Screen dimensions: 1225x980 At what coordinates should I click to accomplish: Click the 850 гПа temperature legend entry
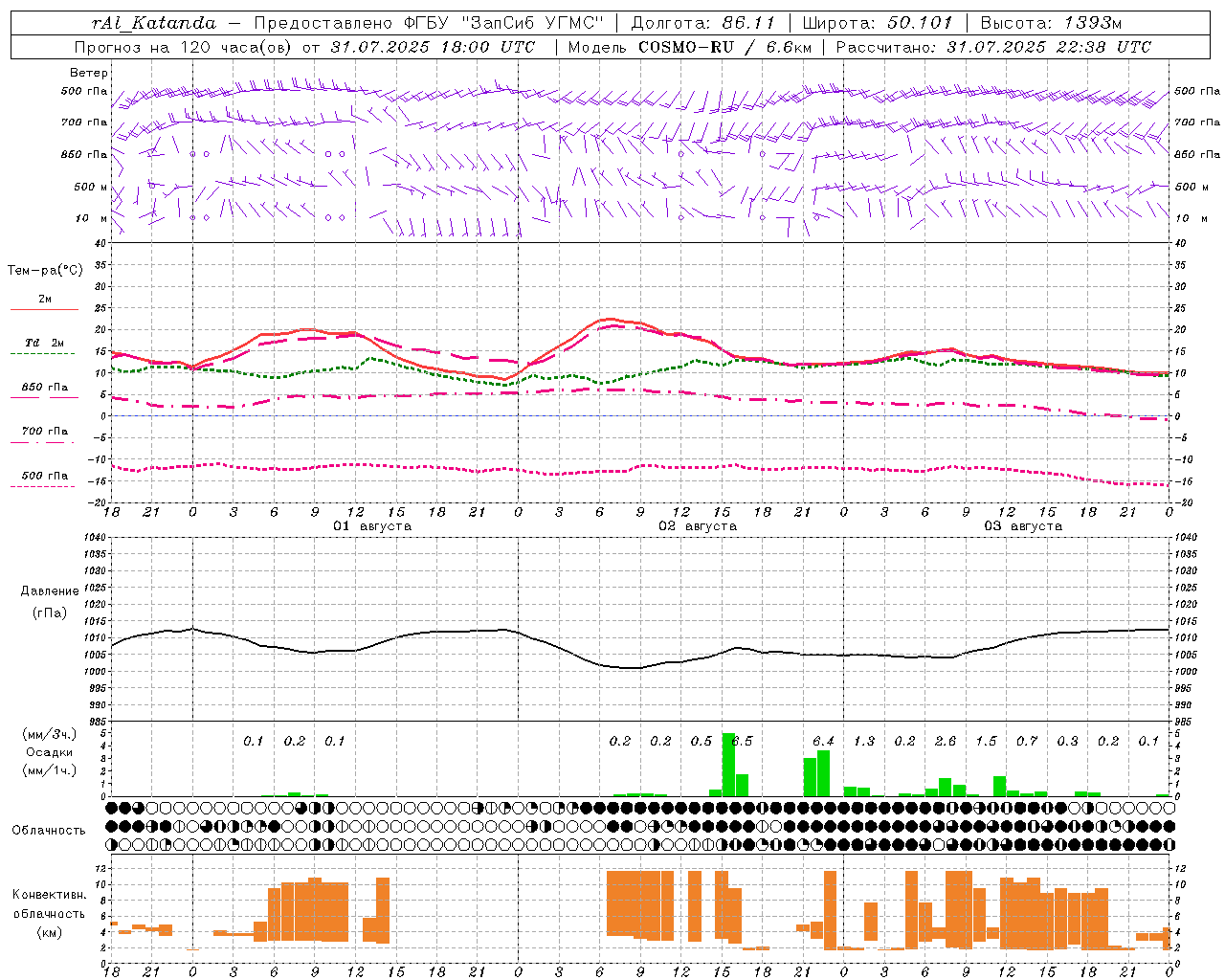click(45, 388)
